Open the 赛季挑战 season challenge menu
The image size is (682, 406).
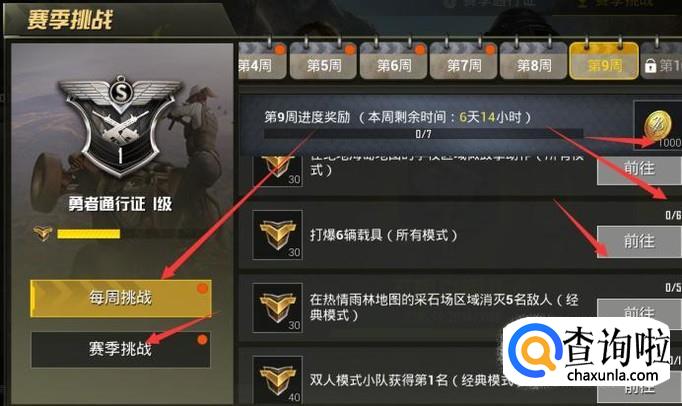[121, 349]
